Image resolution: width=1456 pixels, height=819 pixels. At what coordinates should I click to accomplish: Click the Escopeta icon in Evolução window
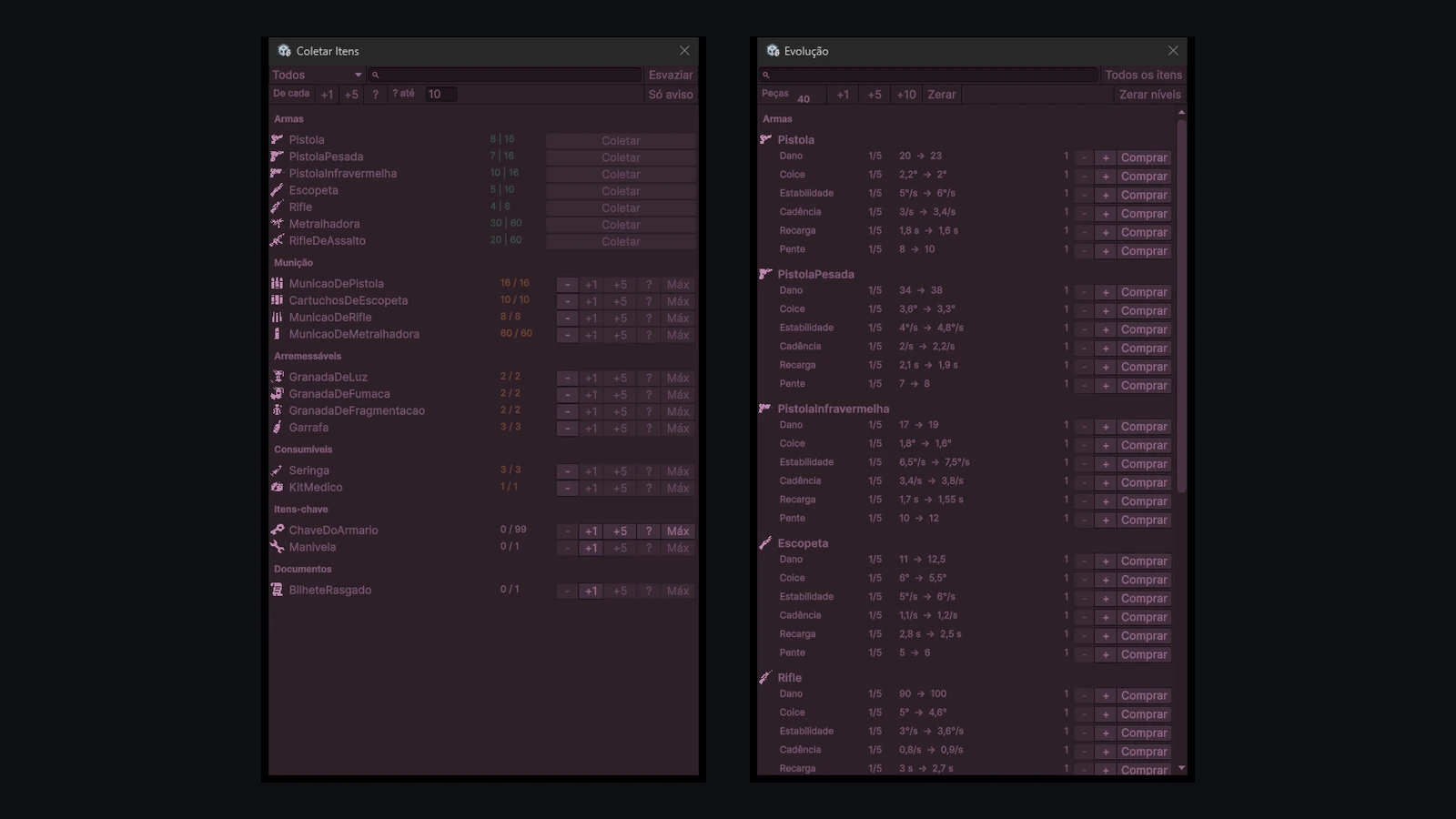[765, 543]
